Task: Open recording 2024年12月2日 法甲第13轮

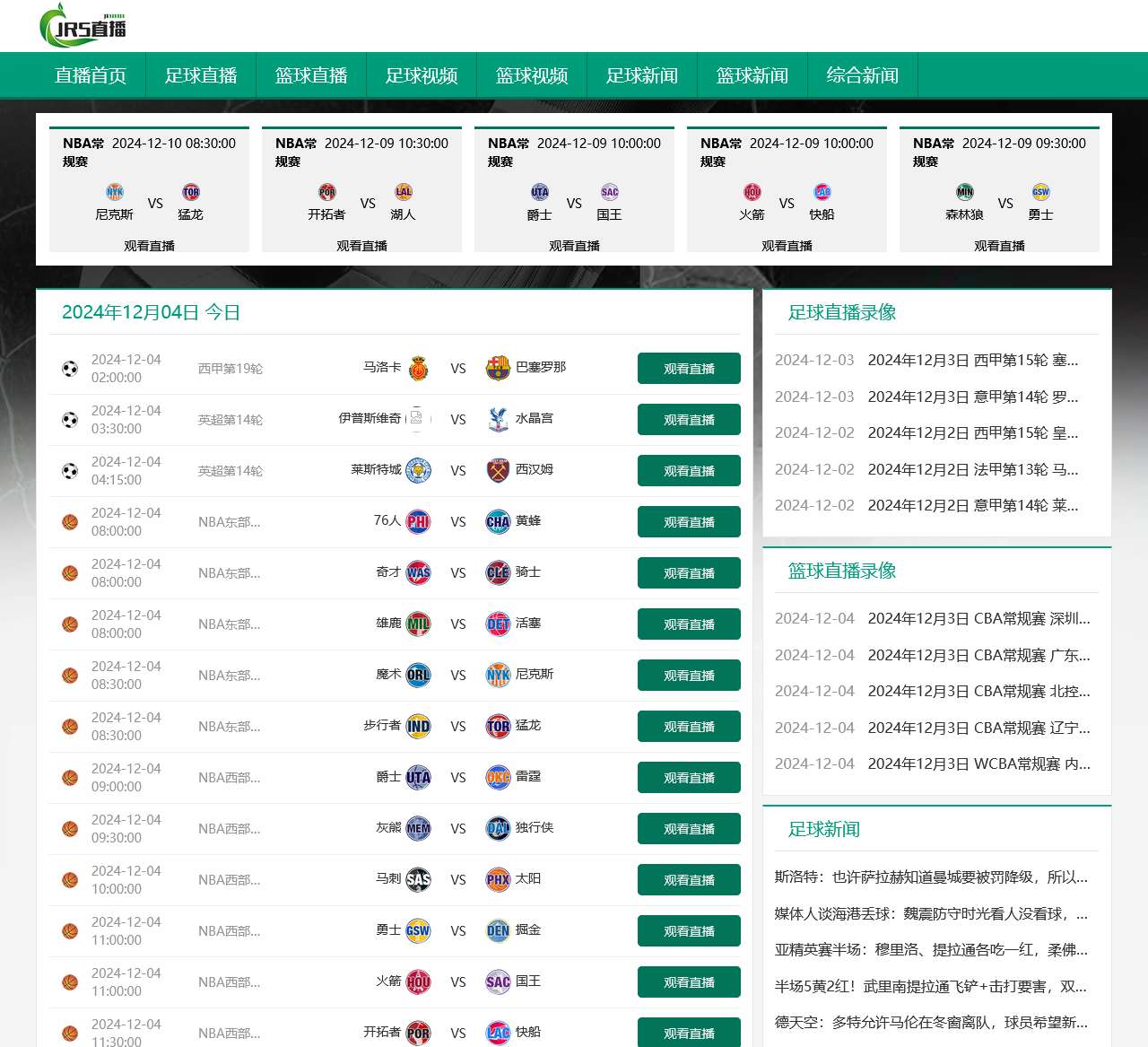Action: pos(973,469)
